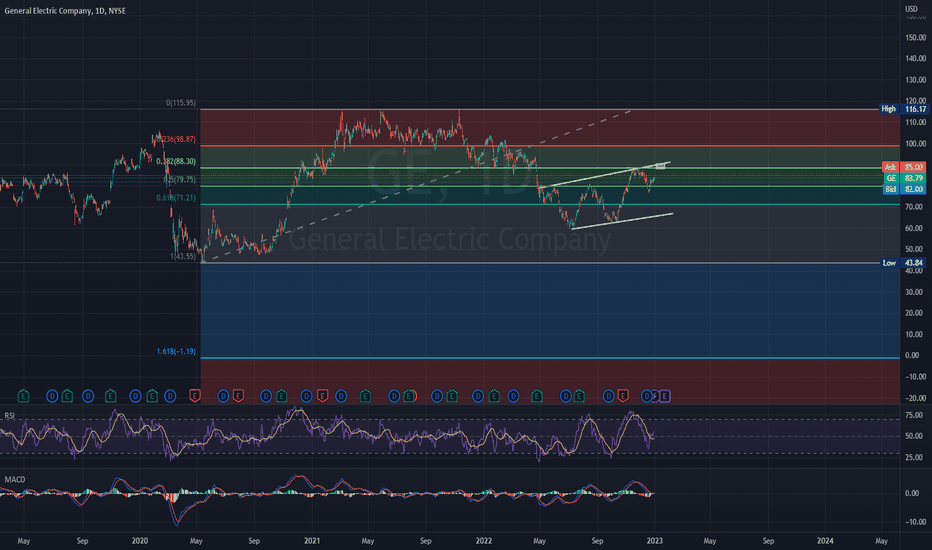
Task: Click the USD currency label on the price axis
Action: click(x=911, y=9)
